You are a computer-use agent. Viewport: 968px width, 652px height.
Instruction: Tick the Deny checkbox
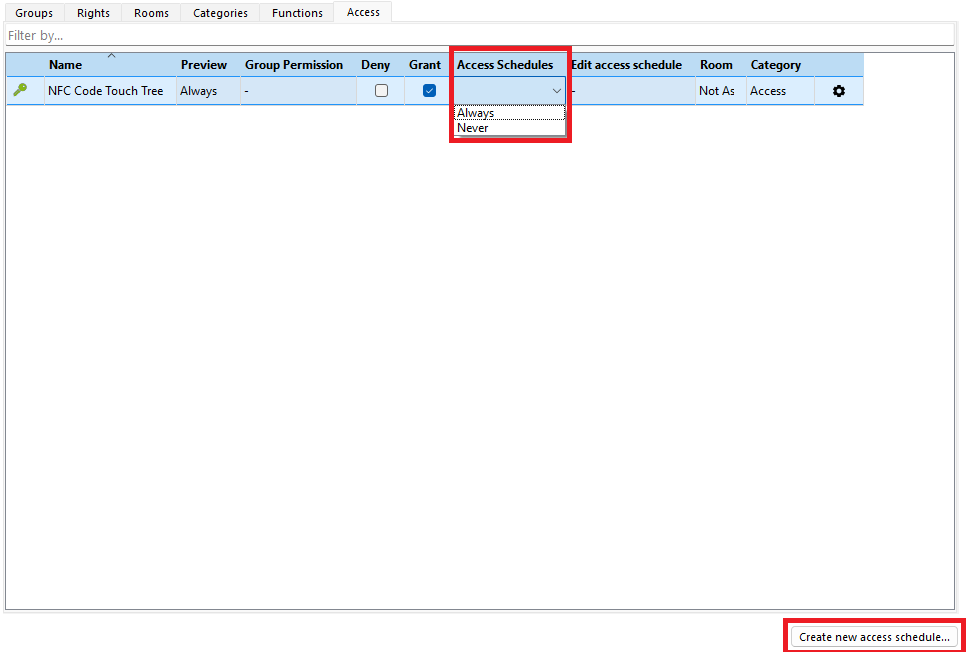click(381, 91)
